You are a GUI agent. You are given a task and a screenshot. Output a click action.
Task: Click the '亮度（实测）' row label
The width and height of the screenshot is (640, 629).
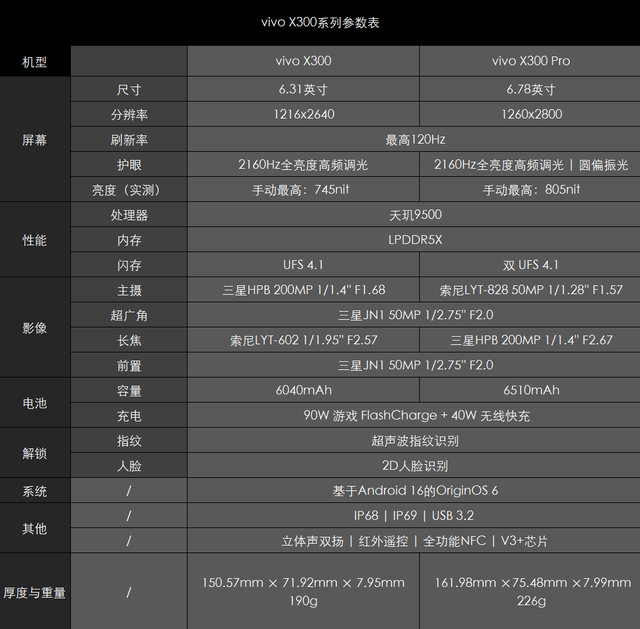tap(129, 190)
